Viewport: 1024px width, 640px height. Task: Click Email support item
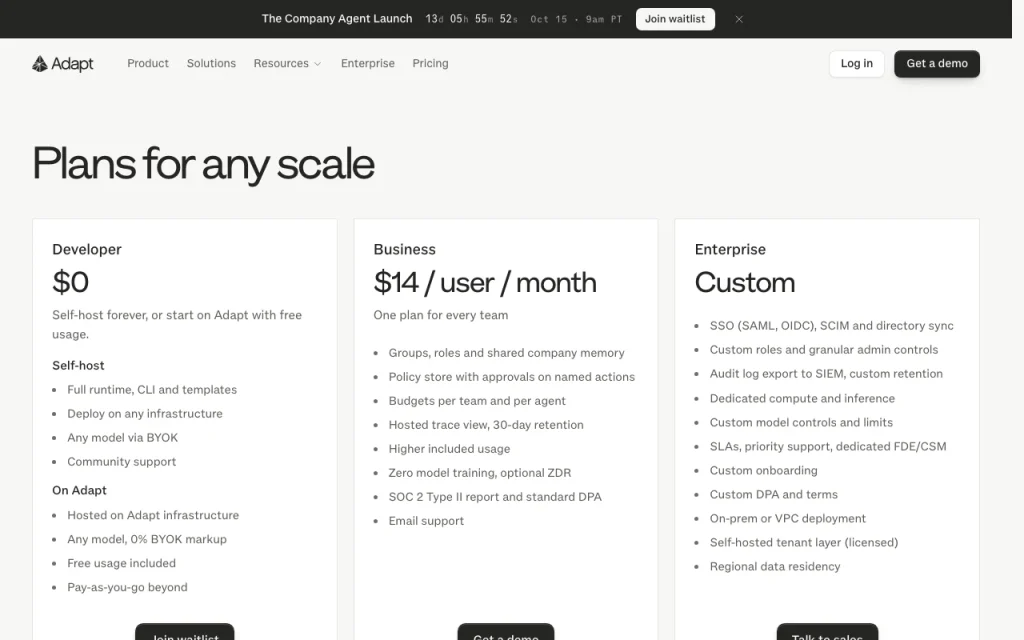[426, 521]
